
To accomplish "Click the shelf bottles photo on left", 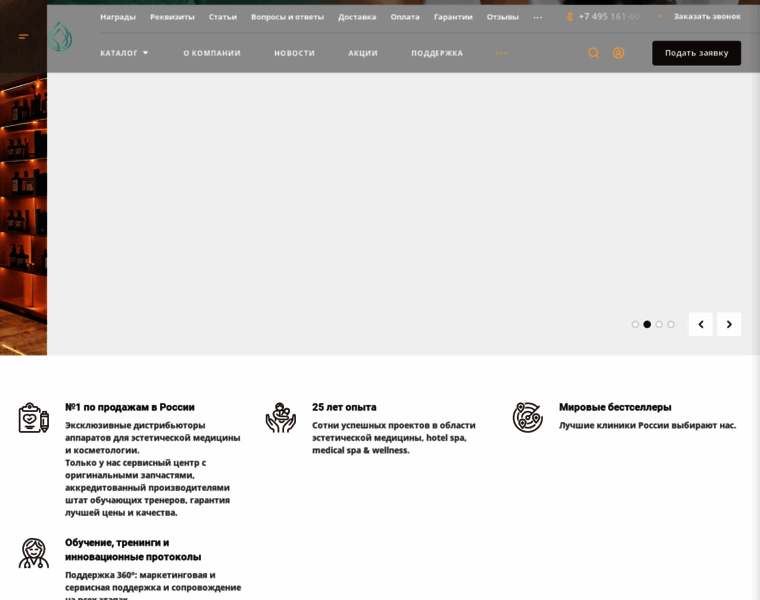I will coord(23,213).
